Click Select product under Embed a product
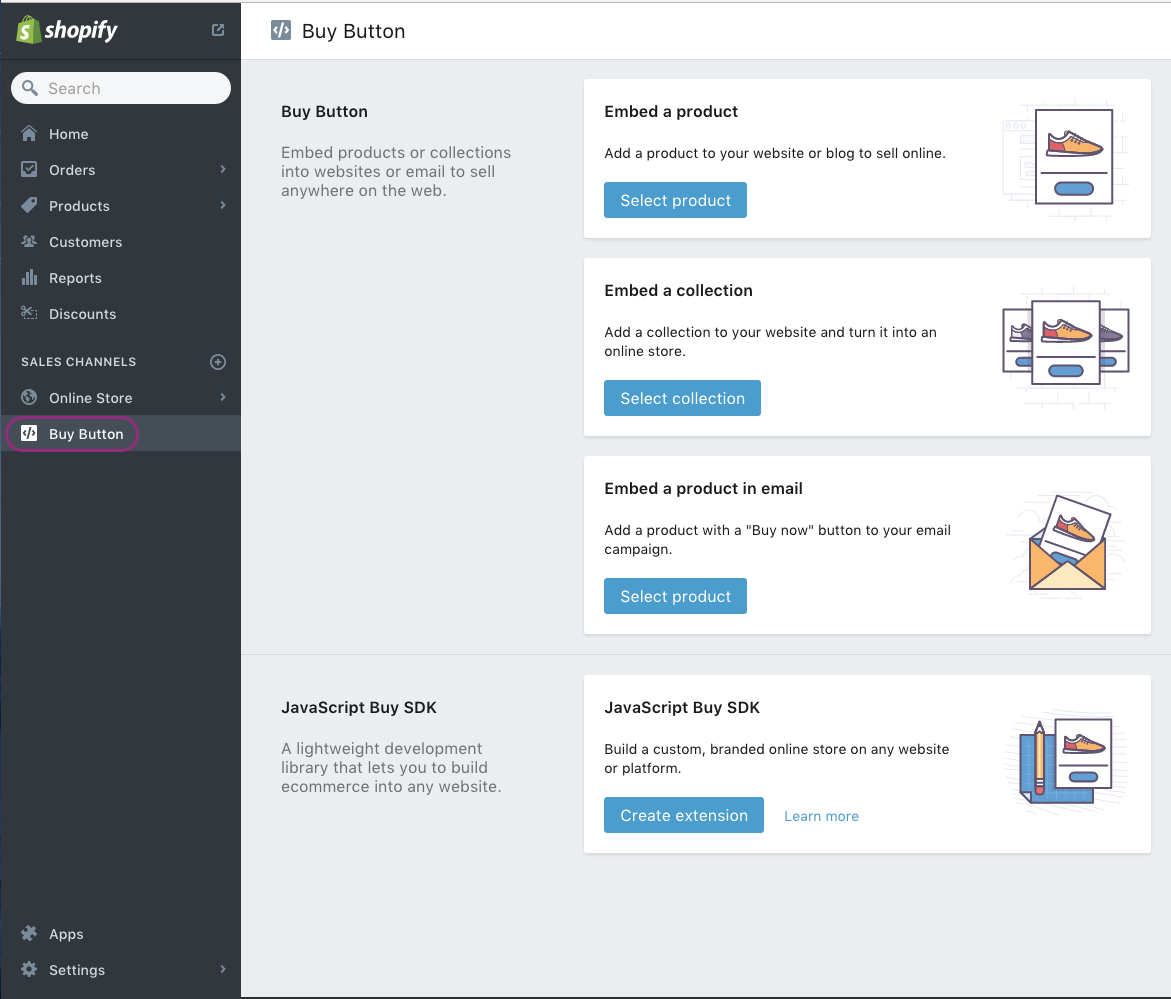1171x999 pixels. (675, 200)
